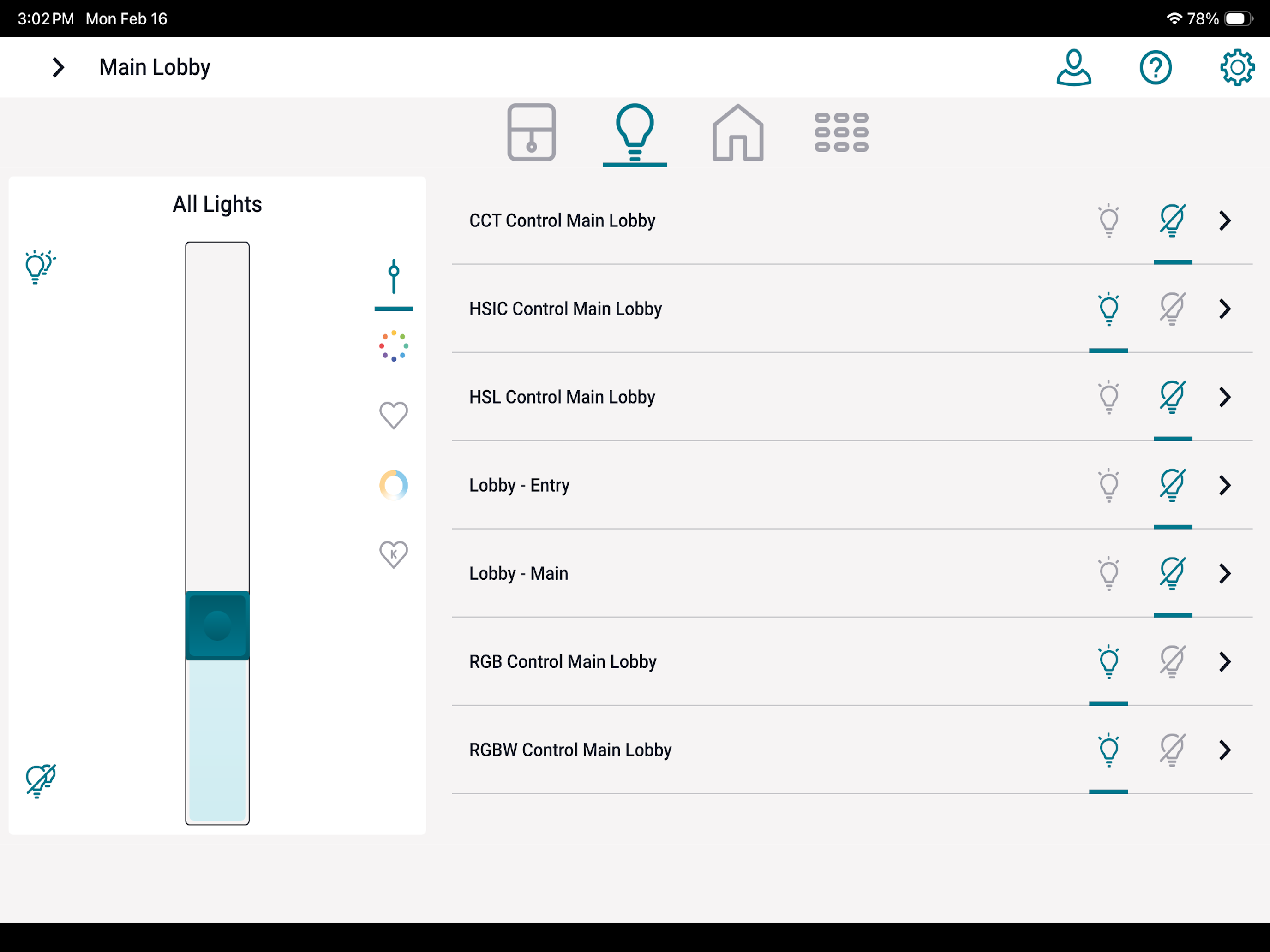Click the upper empty part of All Lights slider track

click(217, 416)
